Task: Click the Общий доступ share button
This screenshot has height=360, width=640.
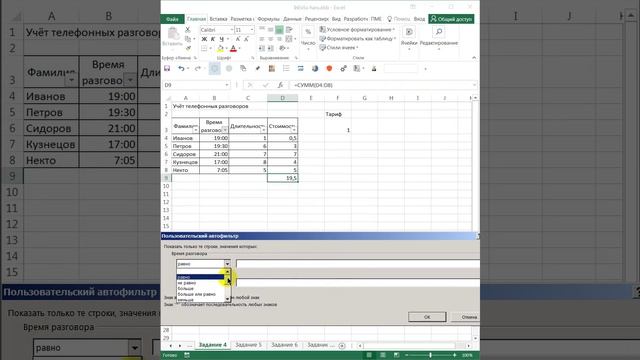Action: click(451, 19)
